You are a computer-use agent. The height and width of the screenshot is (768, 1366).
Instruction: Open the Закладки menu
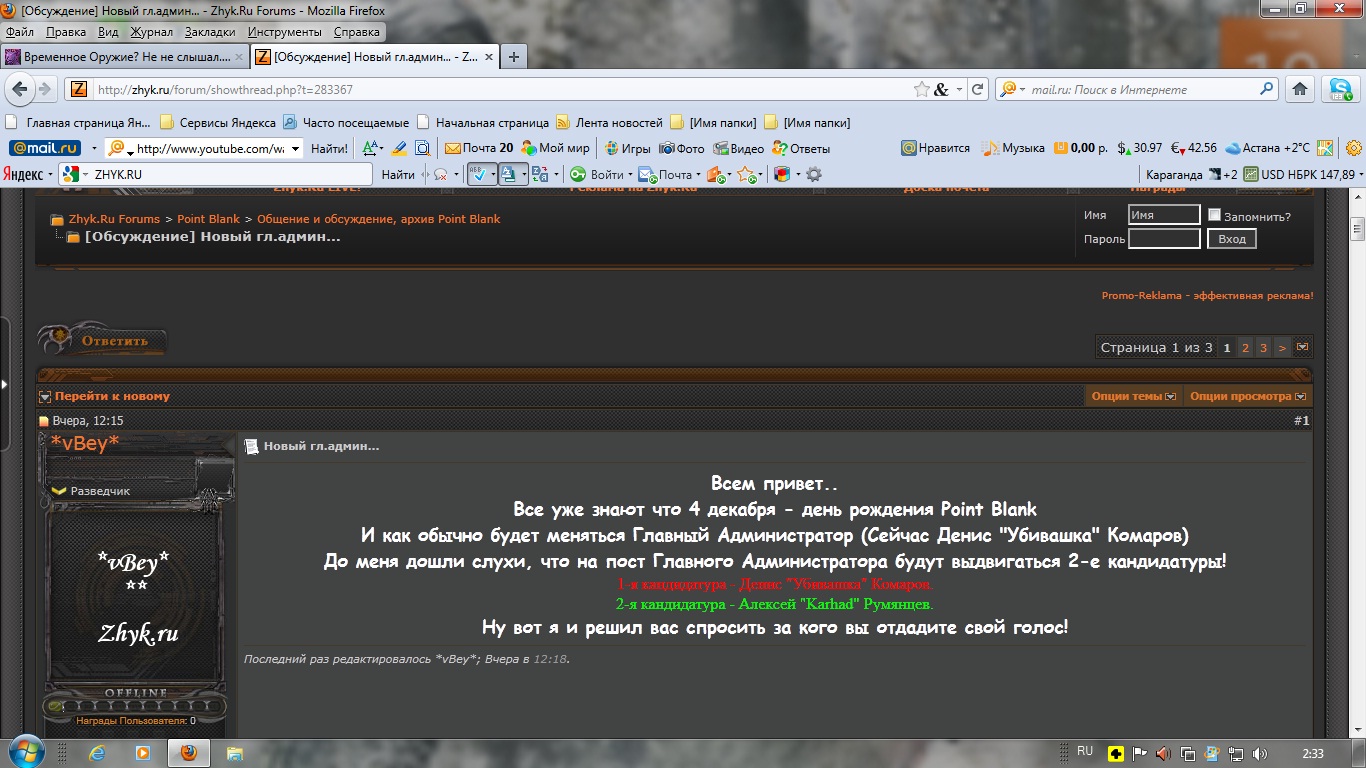pos(209,32)
